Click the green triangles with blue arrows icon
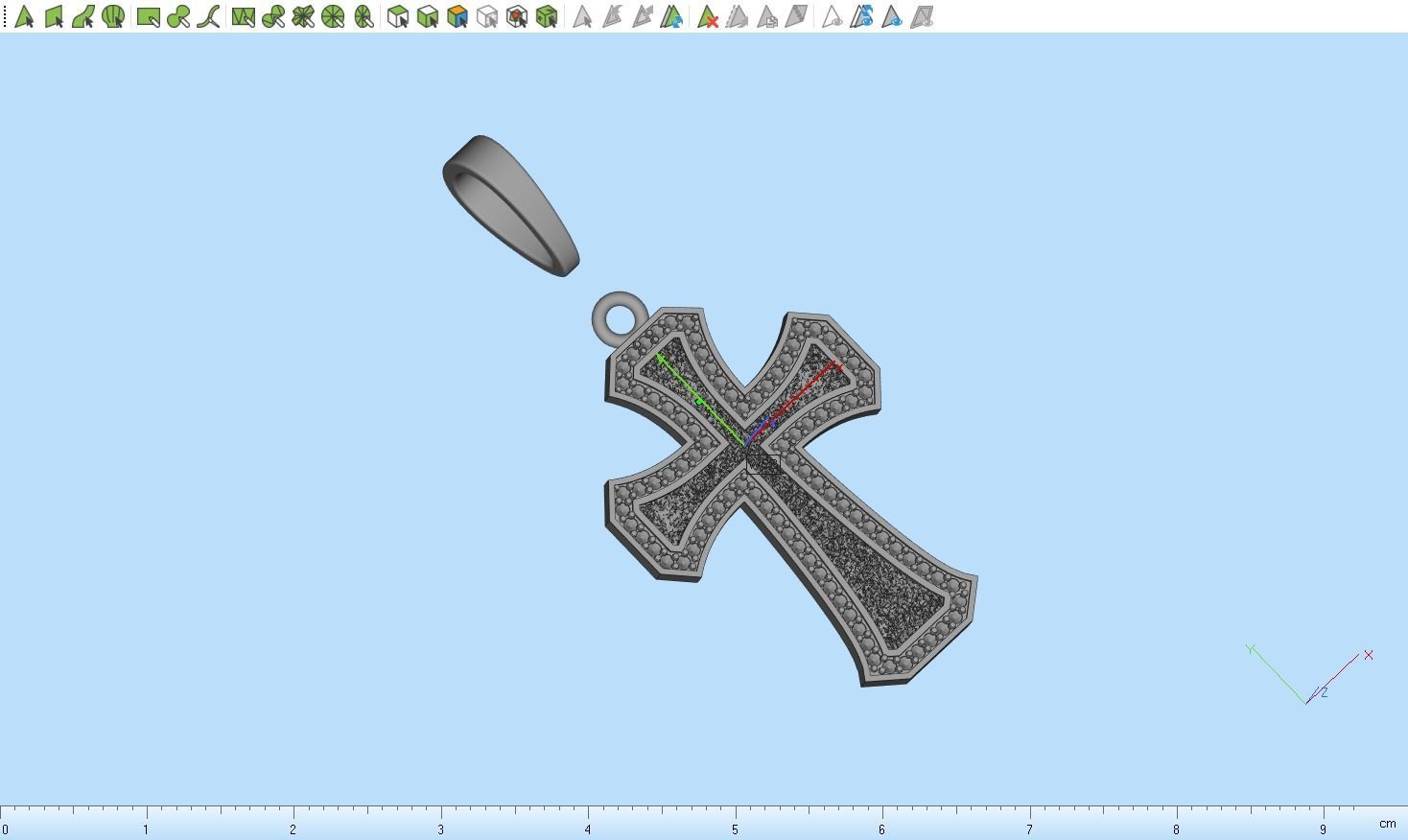The height and width of the screenshot is (840, 1408). pyautogui.click(x=671, y=16)
